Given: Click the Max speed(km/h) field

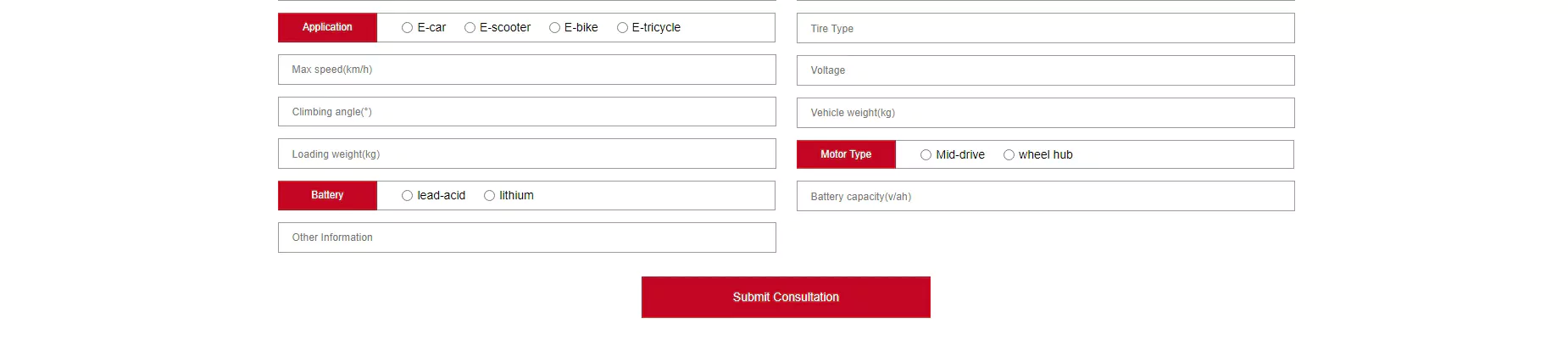Looking at the screenshot, I should tap(526, 70).
